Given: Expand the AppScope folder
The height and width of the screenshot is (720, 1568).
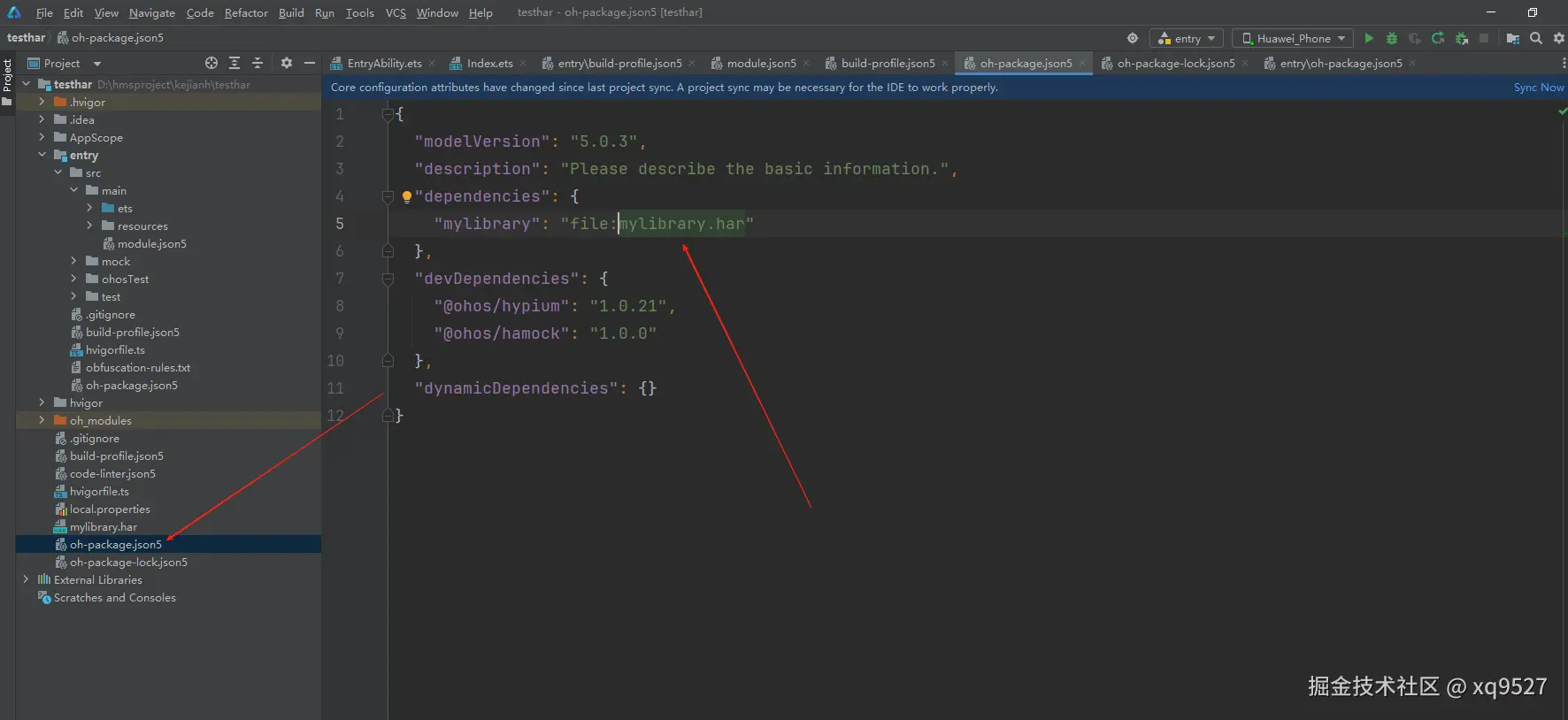Looking at the screenshot, I should 42,137.
